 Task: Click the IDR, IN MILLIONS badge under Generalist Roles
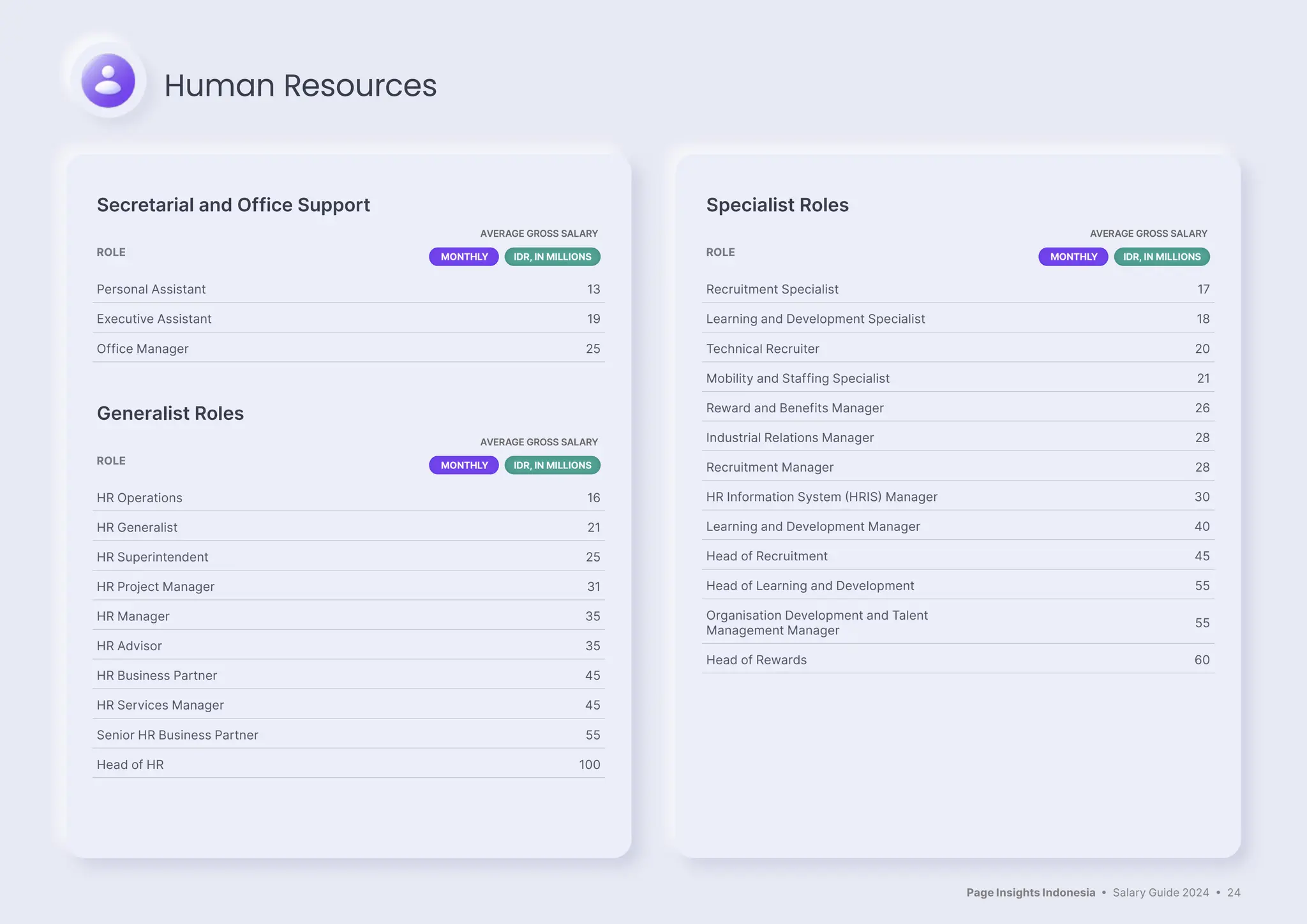pyautogui.click(x=553, y=465)
